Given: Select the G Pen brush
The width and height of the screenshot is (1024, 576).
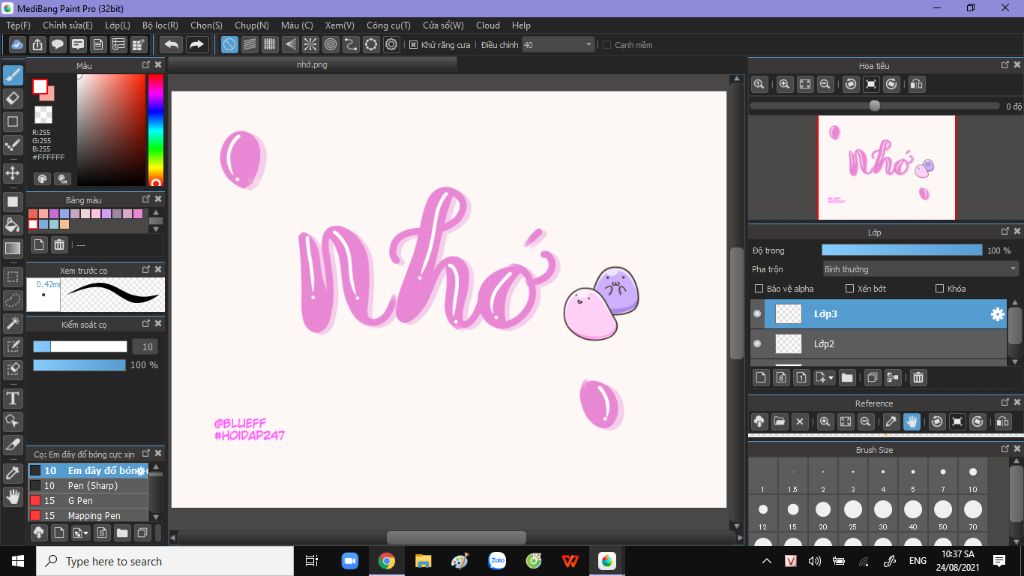Looking at the screenshot, I should pos(89,501).
